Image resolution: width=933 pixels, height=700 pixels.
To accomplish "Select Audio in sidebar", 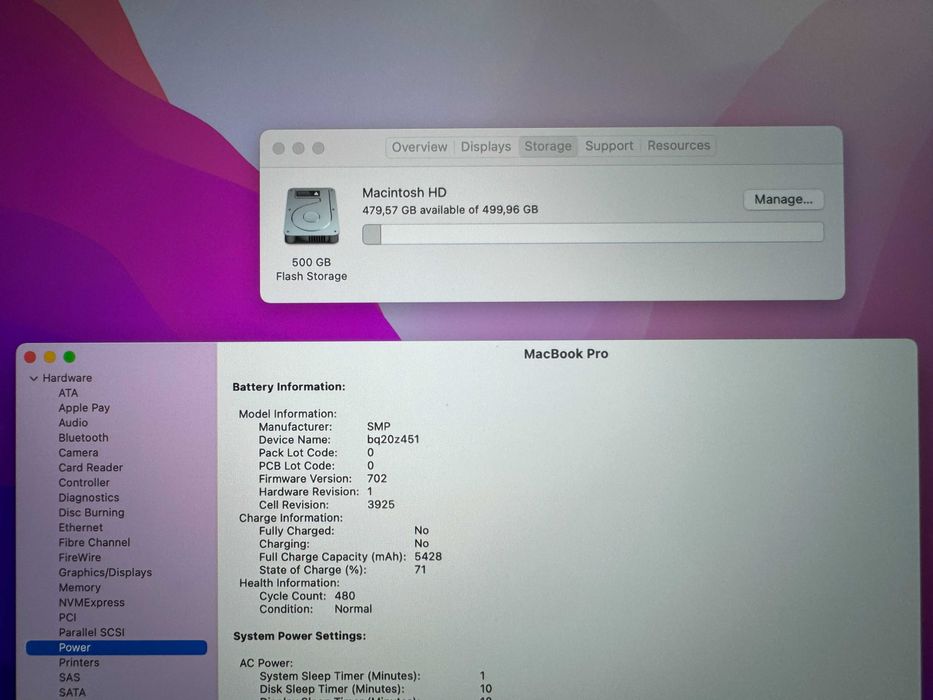I will (x=73, y=423).
